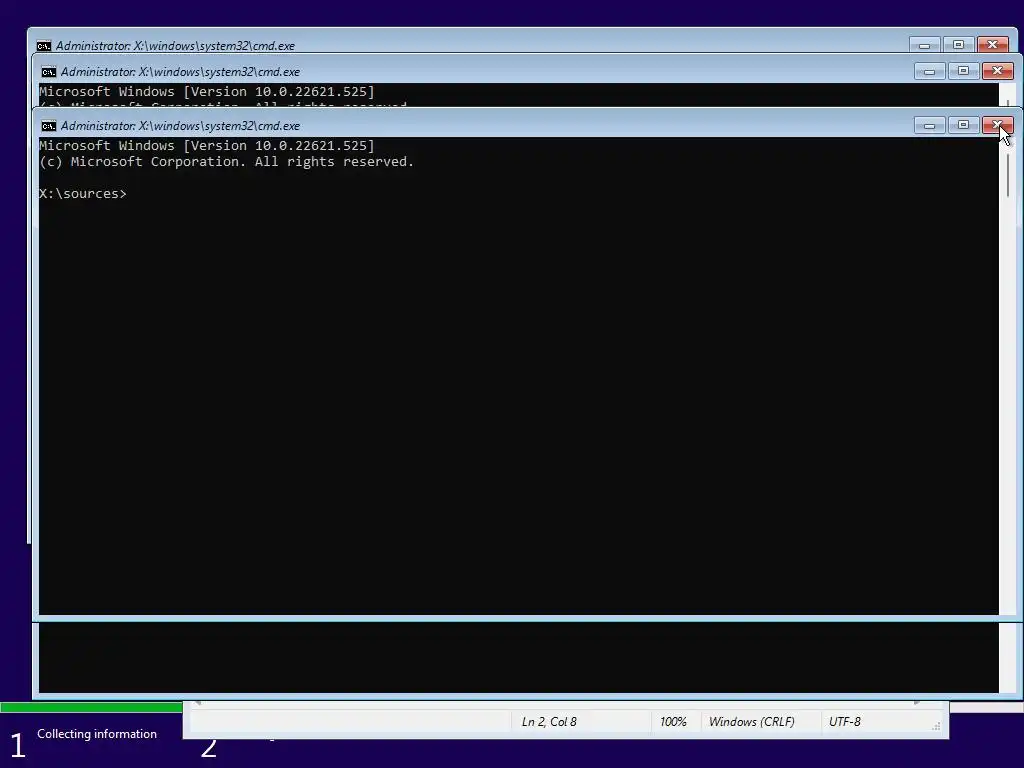This screenshot has height=768, width=1024.
Task: Click the rearmost cmd window title icon
Action: [44, 46]
